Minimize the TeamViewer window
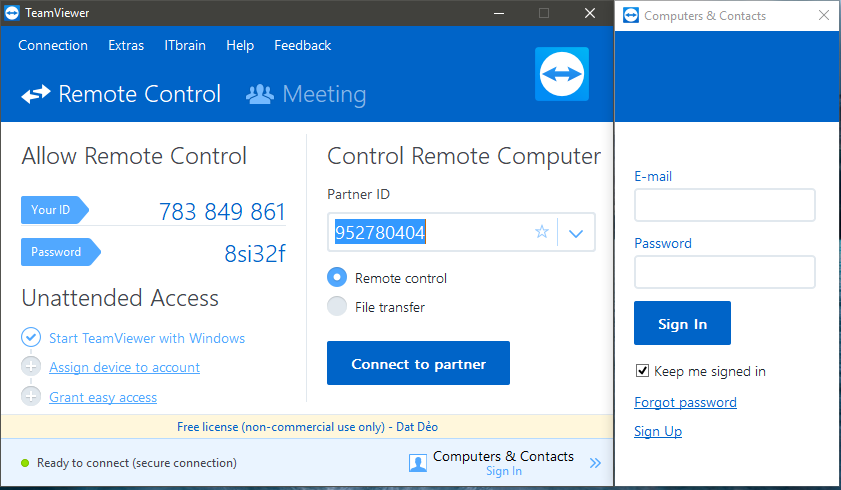Screen dimensions: 841x490 499,13
